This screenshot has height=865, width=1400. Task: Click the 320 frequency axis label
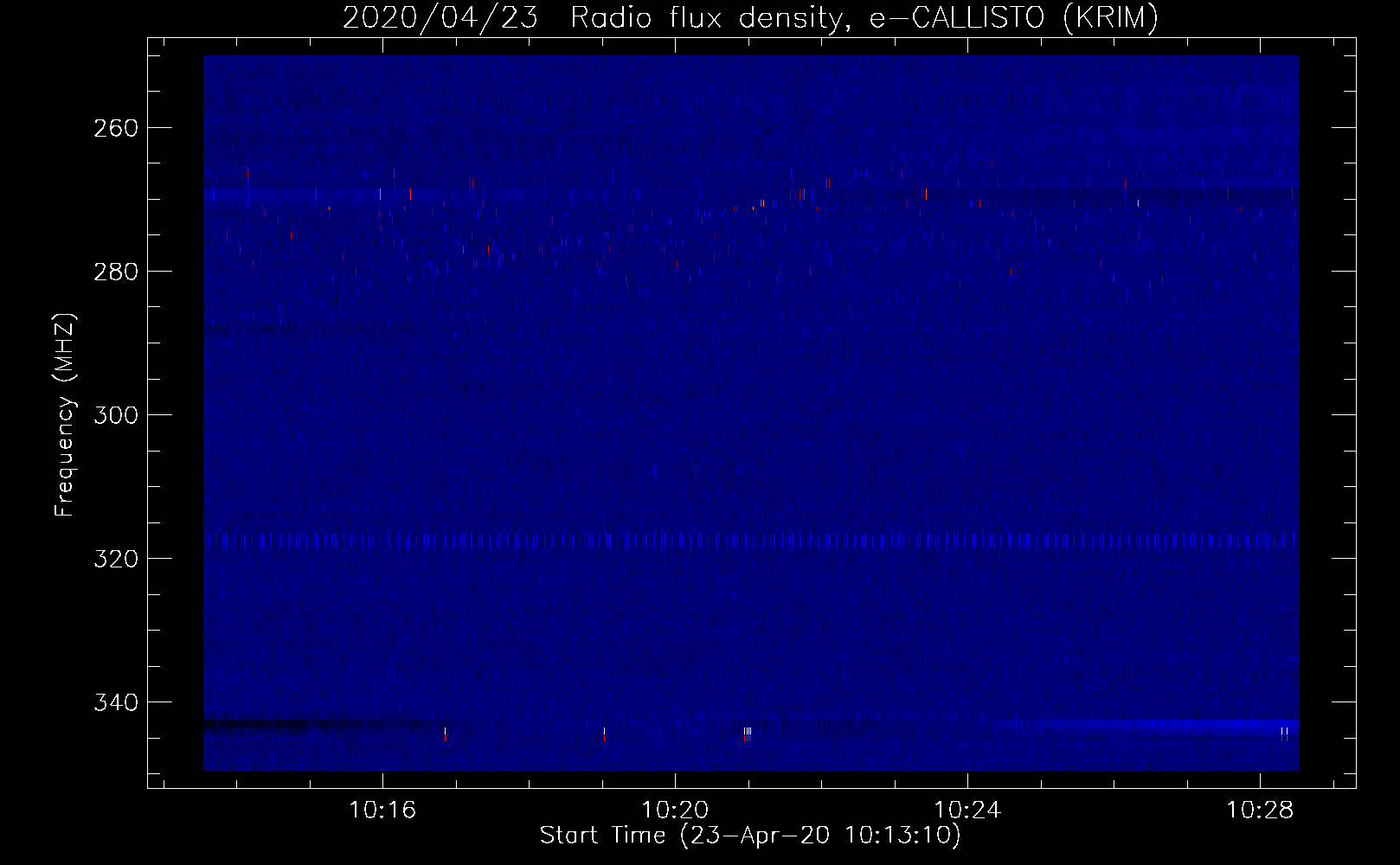pos(115,560)
